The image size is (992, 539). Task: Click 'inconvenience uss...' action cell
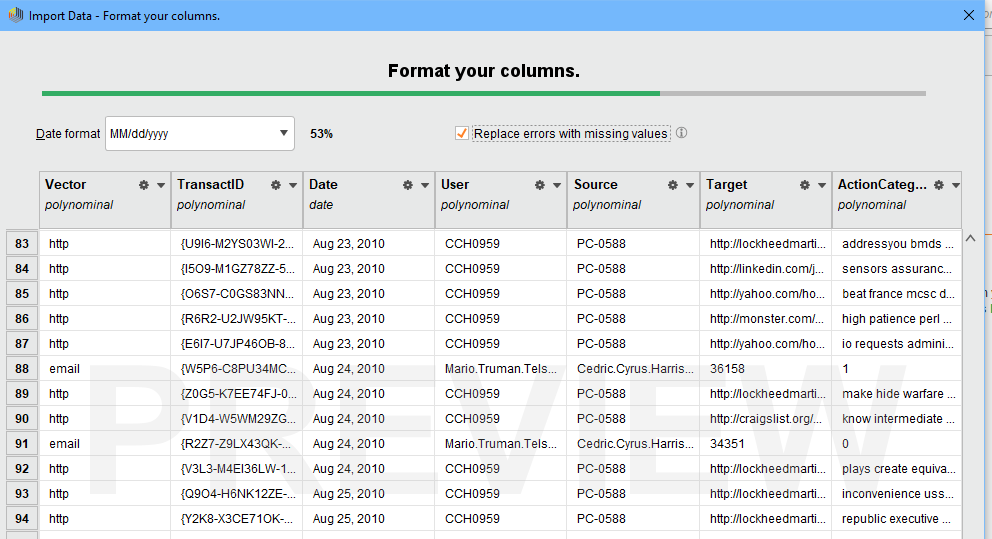896,493
